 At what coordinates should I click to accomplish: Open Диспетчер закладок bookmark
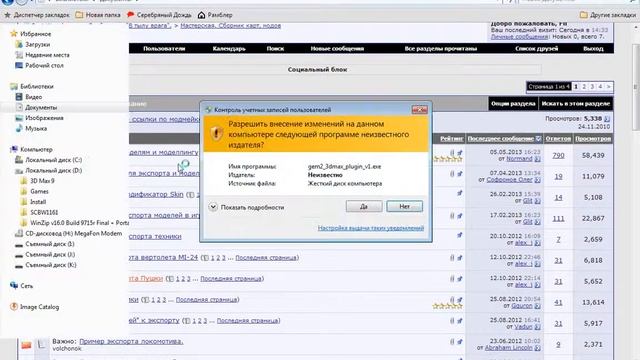37,15
